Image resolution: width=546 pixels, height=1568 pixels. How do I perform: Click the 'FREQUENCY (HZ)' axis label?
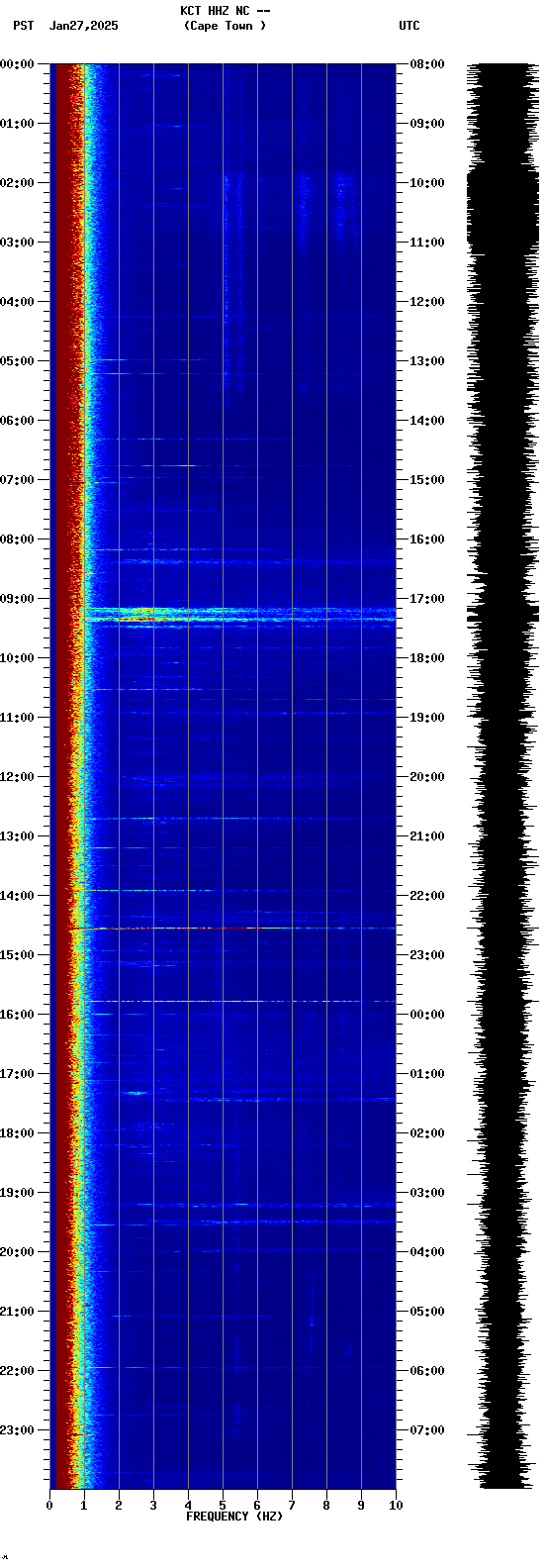[234, 1516]
